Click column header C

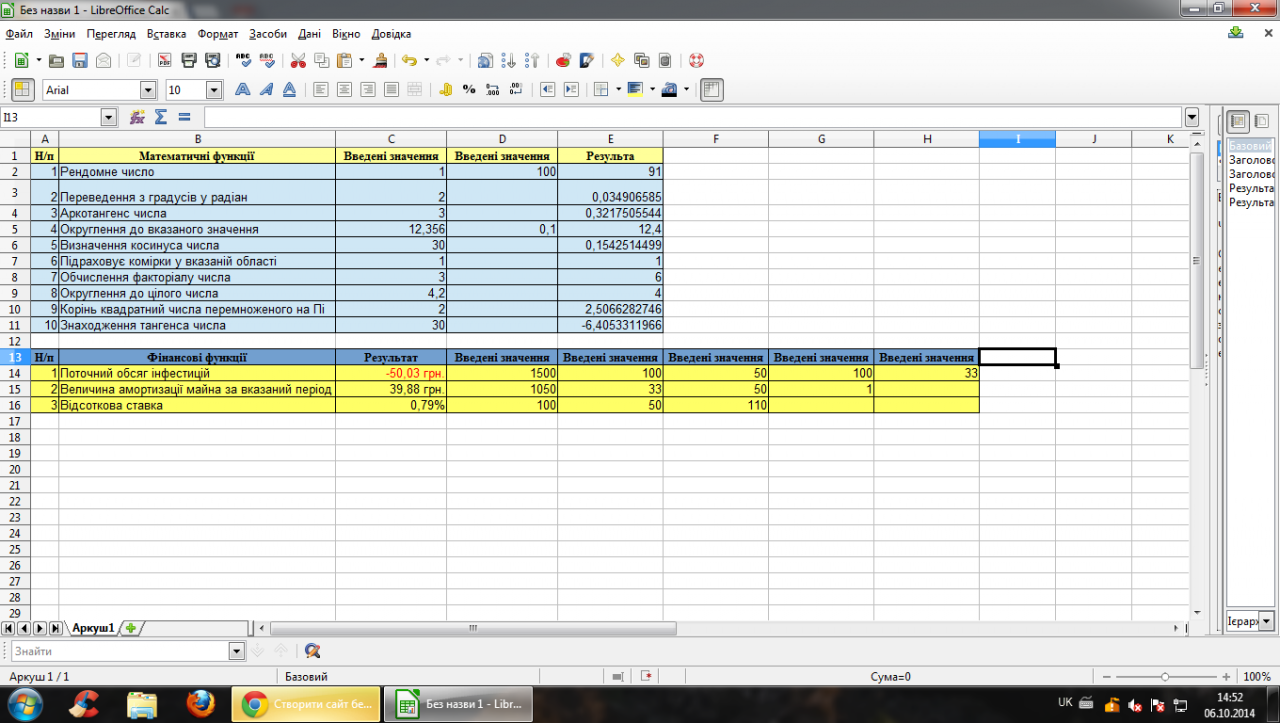(x=390, y=139)
